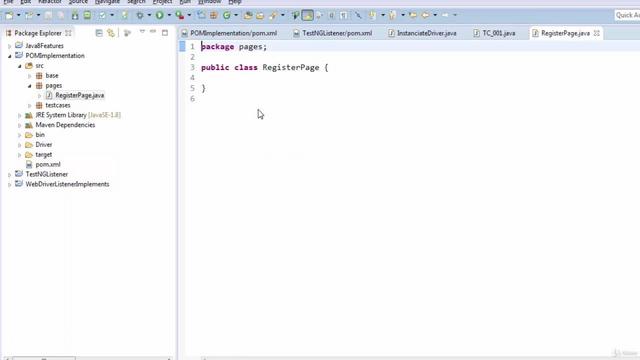The width and height of the screenshot is (640, 360).
Task: Click the Open Type toolbar icon
Action: pyautogui.click(x=248, y=16)
